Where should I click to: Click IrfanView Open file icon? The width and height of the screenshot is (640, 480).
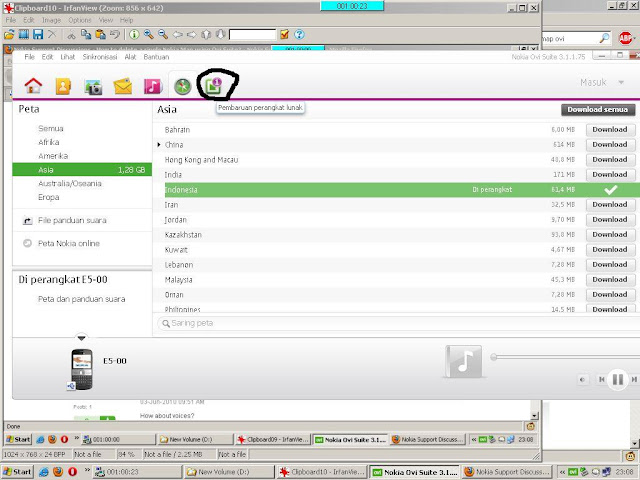tap(9, 34)
